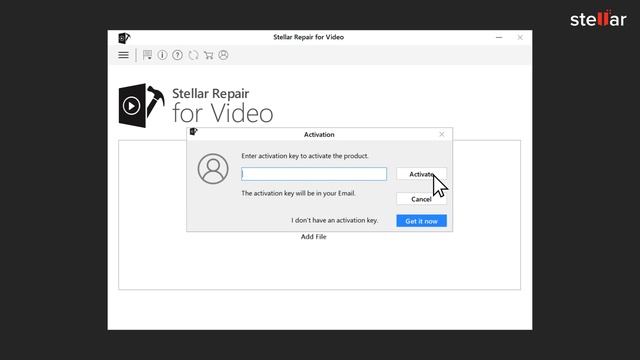Open the buy cart icon
Image resolution: width=640 pixels, height=360 pixels.
(x=209, y=55)
